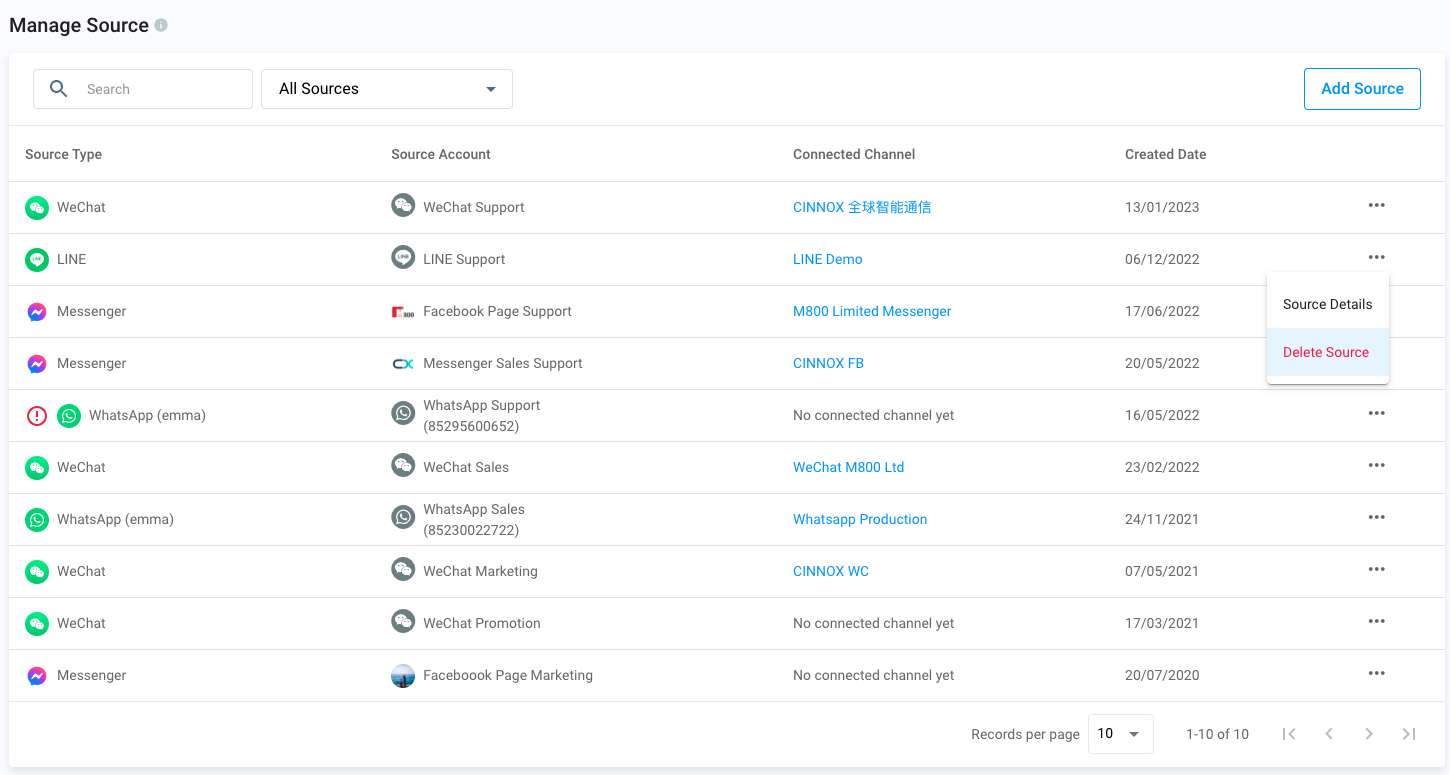
Task: Open the Whatsapp Production channel link
Action: [860, 519]
